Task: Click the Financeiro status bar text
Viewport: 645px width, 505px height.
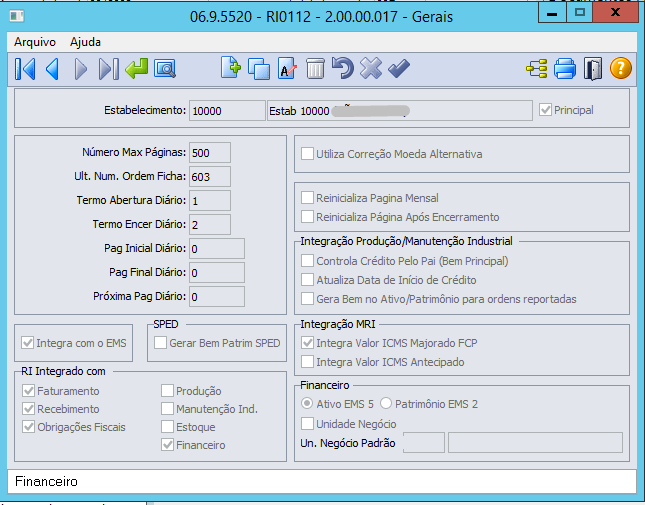Action: tap(46, 481)
